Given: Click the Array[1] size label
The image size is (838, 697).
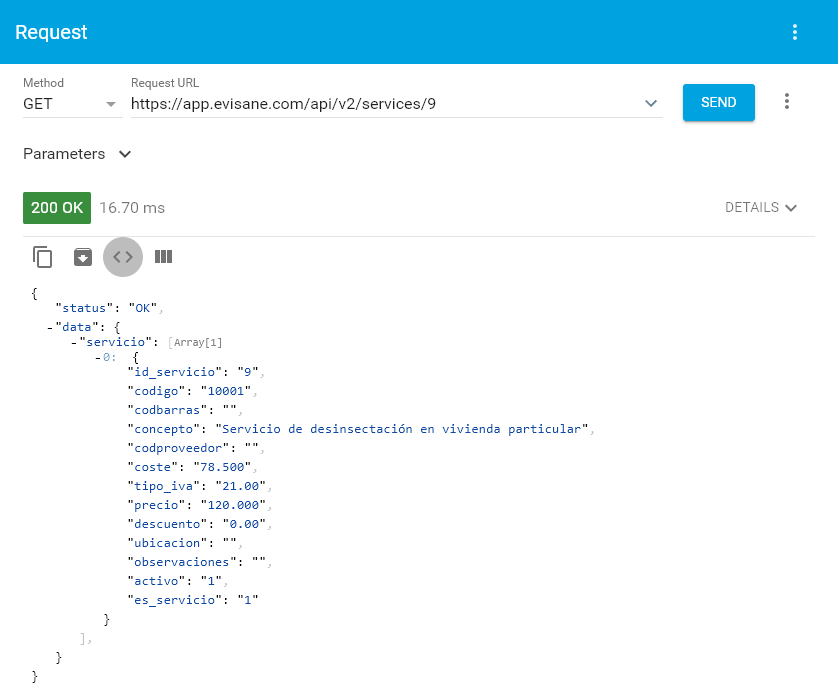Looking at the screenshot, I should tap(195, 342).
